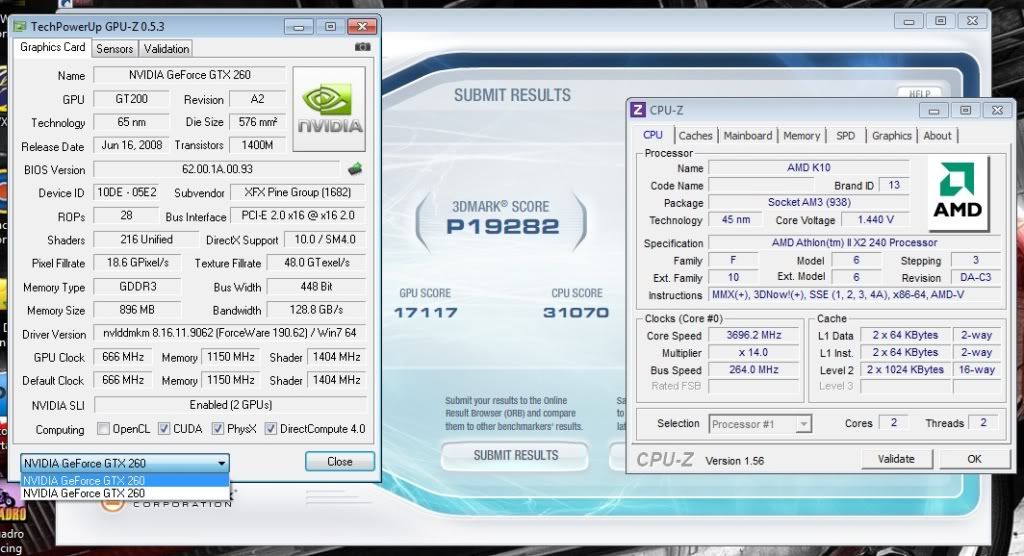Click the Bandwidth 128.8 GB/s field
The width and height of the screenshot is (1024, 556).
tap(316, 310)
